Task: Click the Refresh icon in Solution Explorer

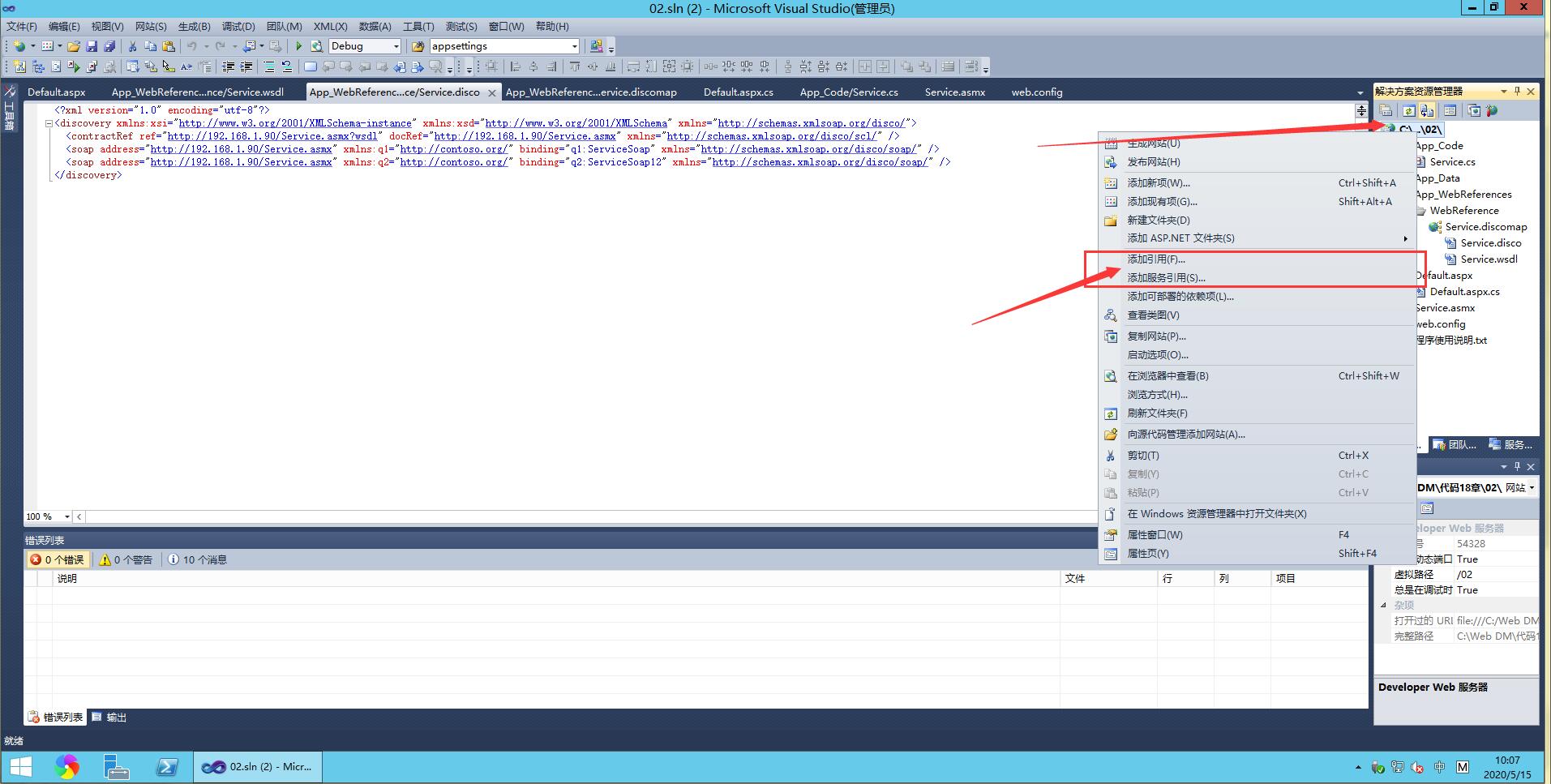Action: [1409, 111]
